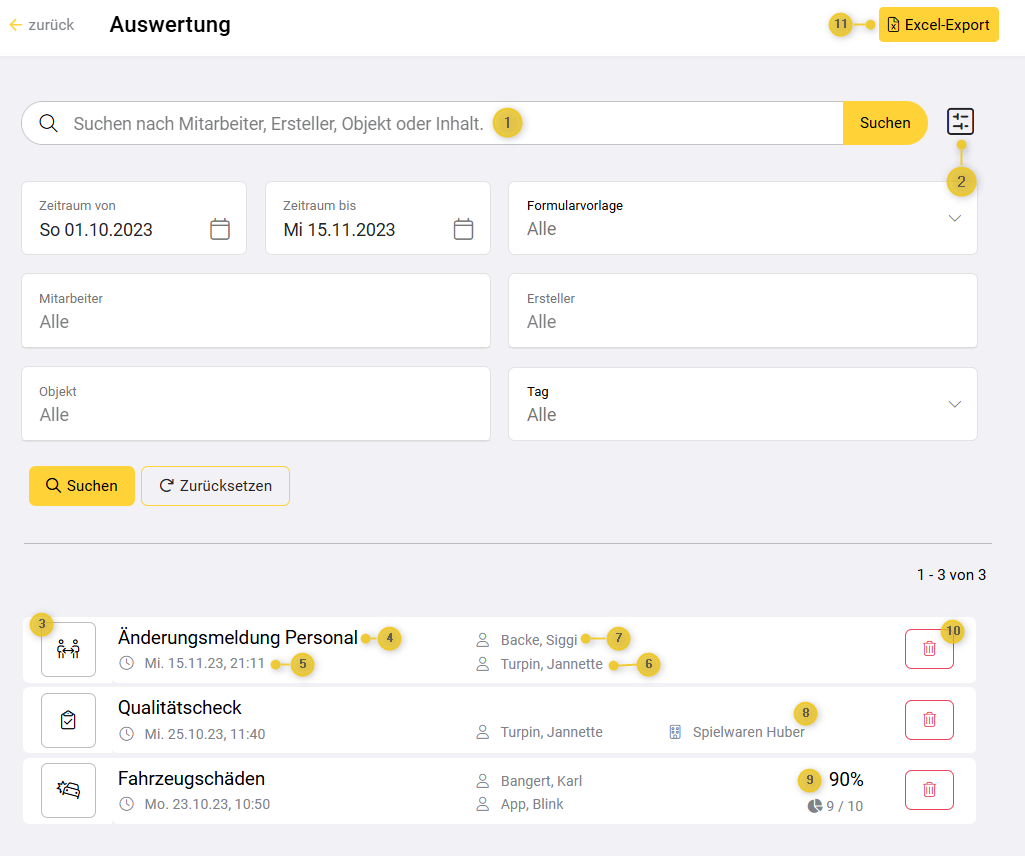
Task: Open calendar picker for Zeitraum bis
Action: pyautogui.click(x=463, y=229)
